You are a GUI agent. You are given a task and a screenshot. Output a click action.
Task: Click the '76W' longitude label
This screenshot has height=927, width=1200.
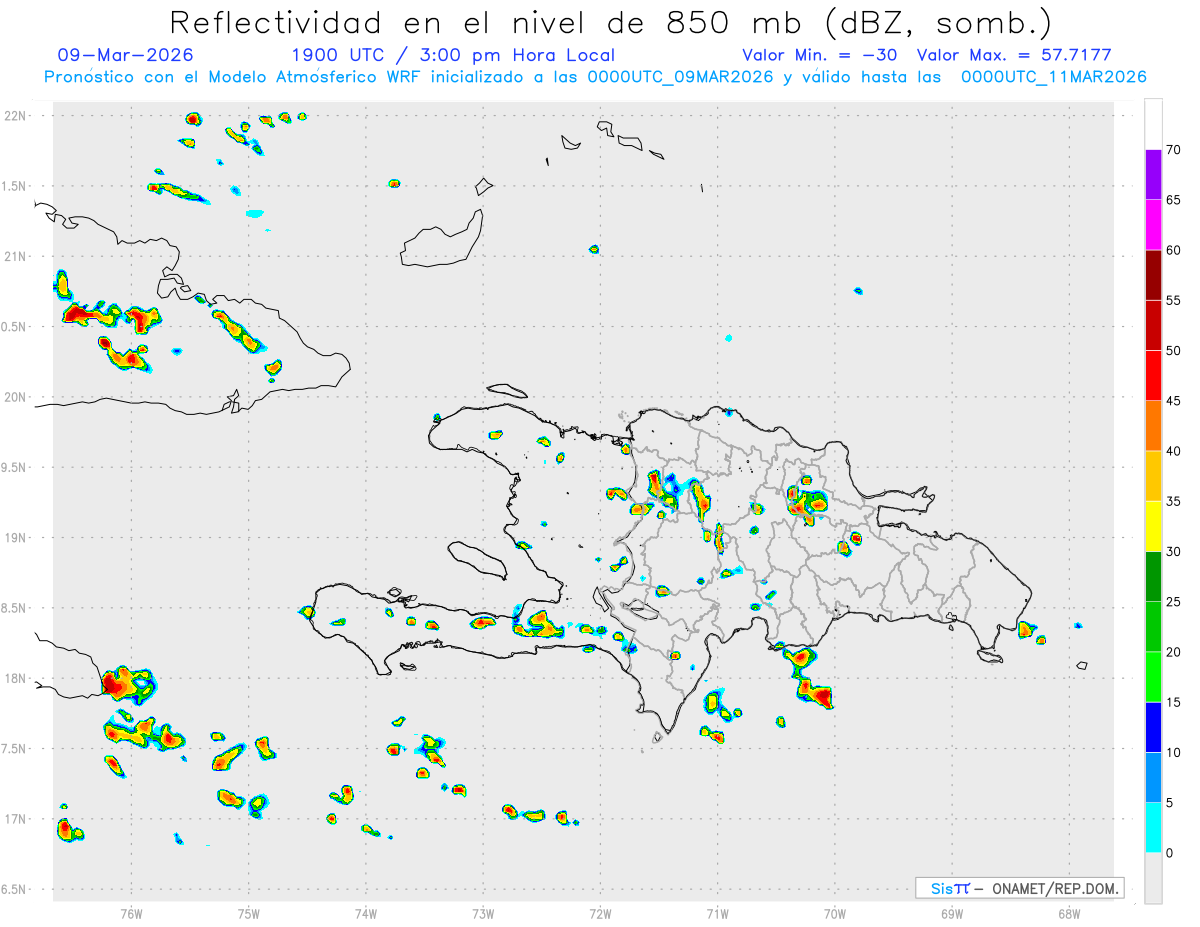pos(131,913)
